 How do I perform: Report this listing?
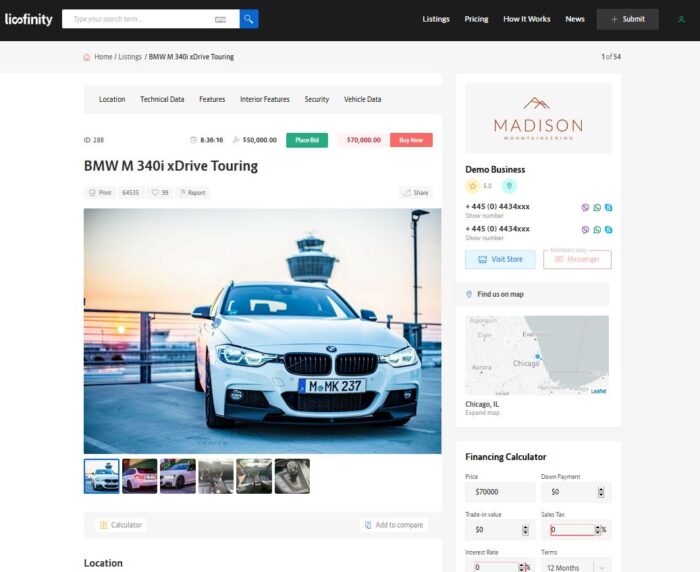(192, 192)
